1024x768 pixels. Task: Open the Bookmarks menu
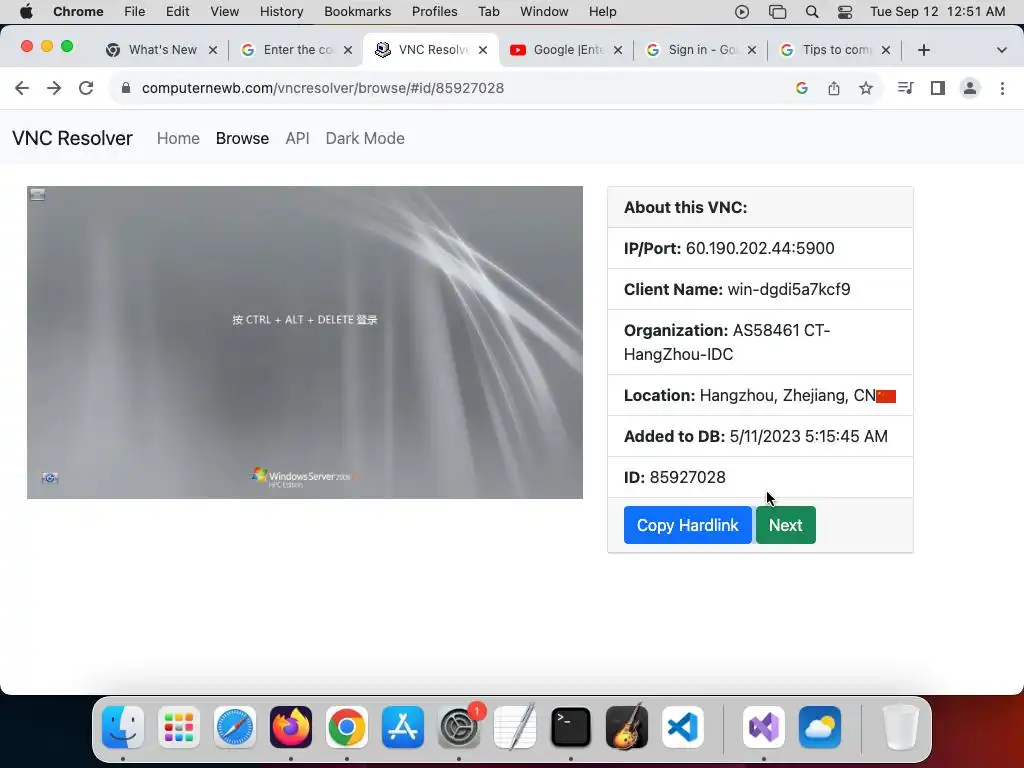pos(358,12)
